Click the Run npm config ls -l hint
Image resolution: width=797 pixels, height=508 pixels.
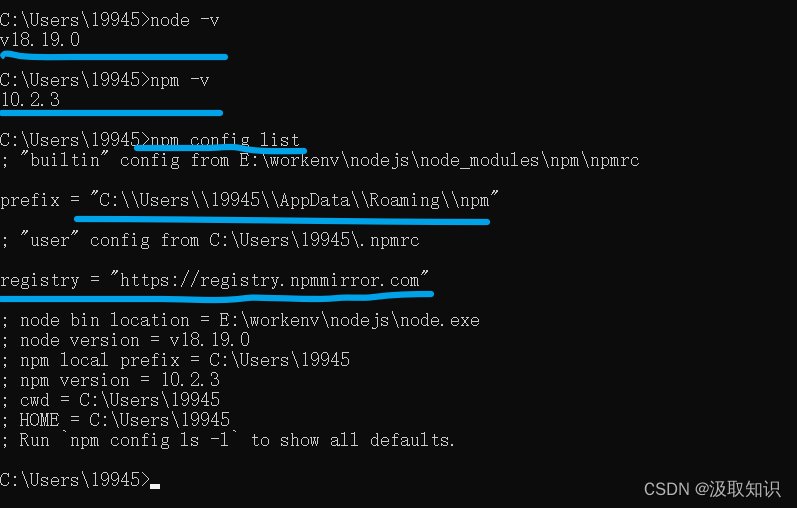(x=227, y=440)
